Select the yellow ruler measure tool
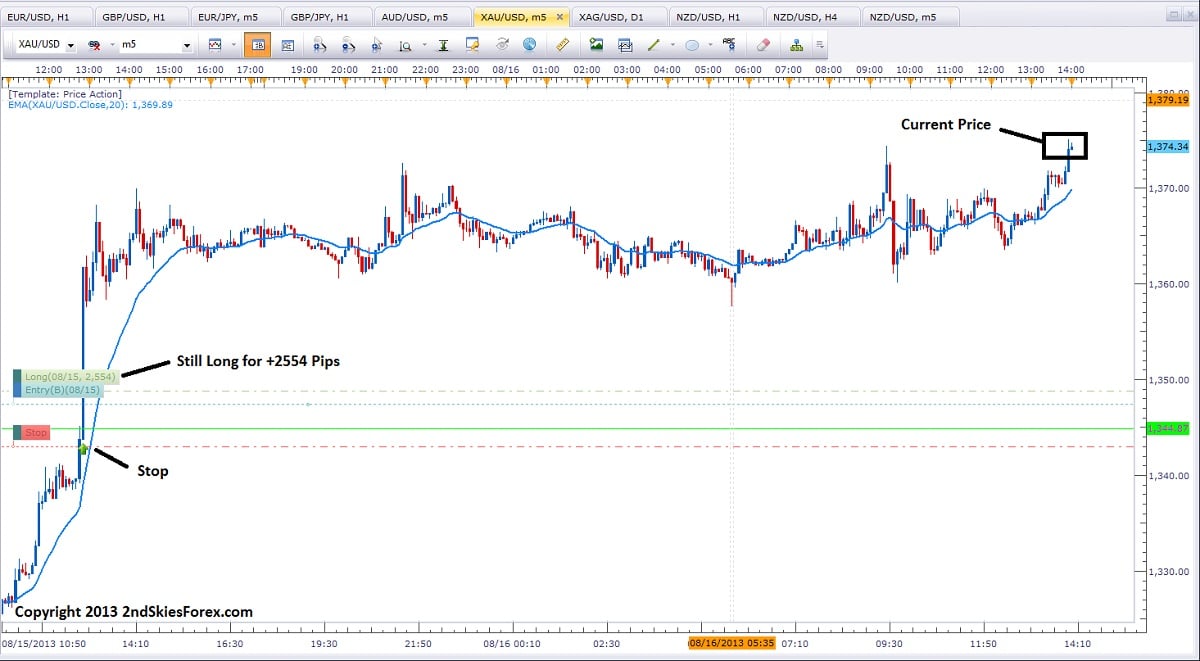Screen dimensions: 1200x661 tap(562, 45)
